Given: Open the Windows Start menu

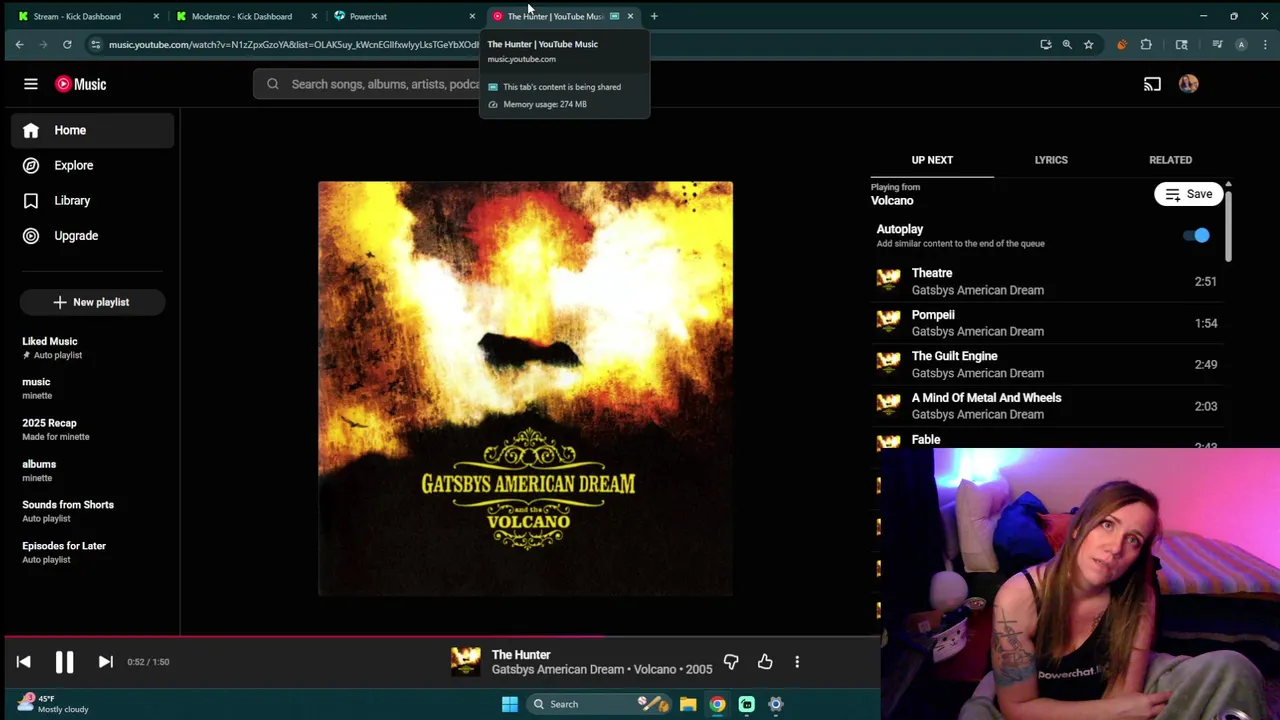Looking at the screenshot, I should (509, 704).
